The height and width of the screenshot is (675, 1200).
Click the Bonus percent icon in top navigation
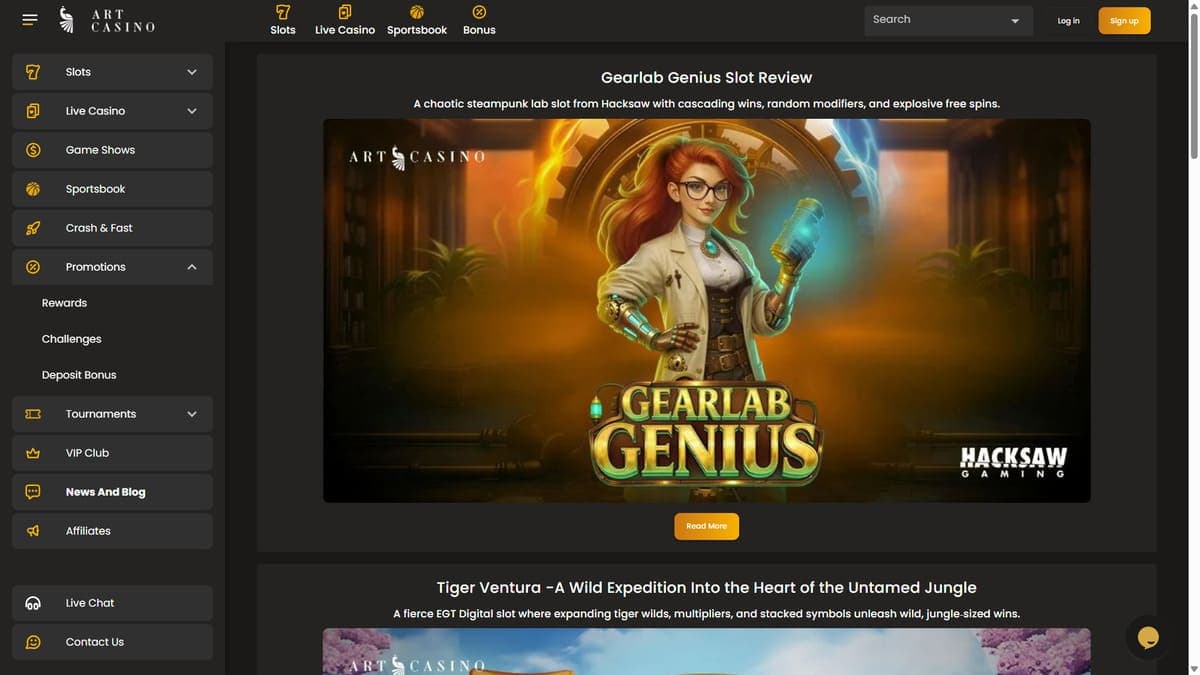(479, 12)
